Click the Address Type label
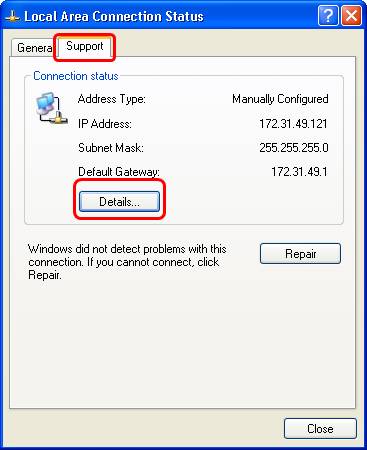The height and width of the screenshot is (450, 367). click(x=112, y=99)
